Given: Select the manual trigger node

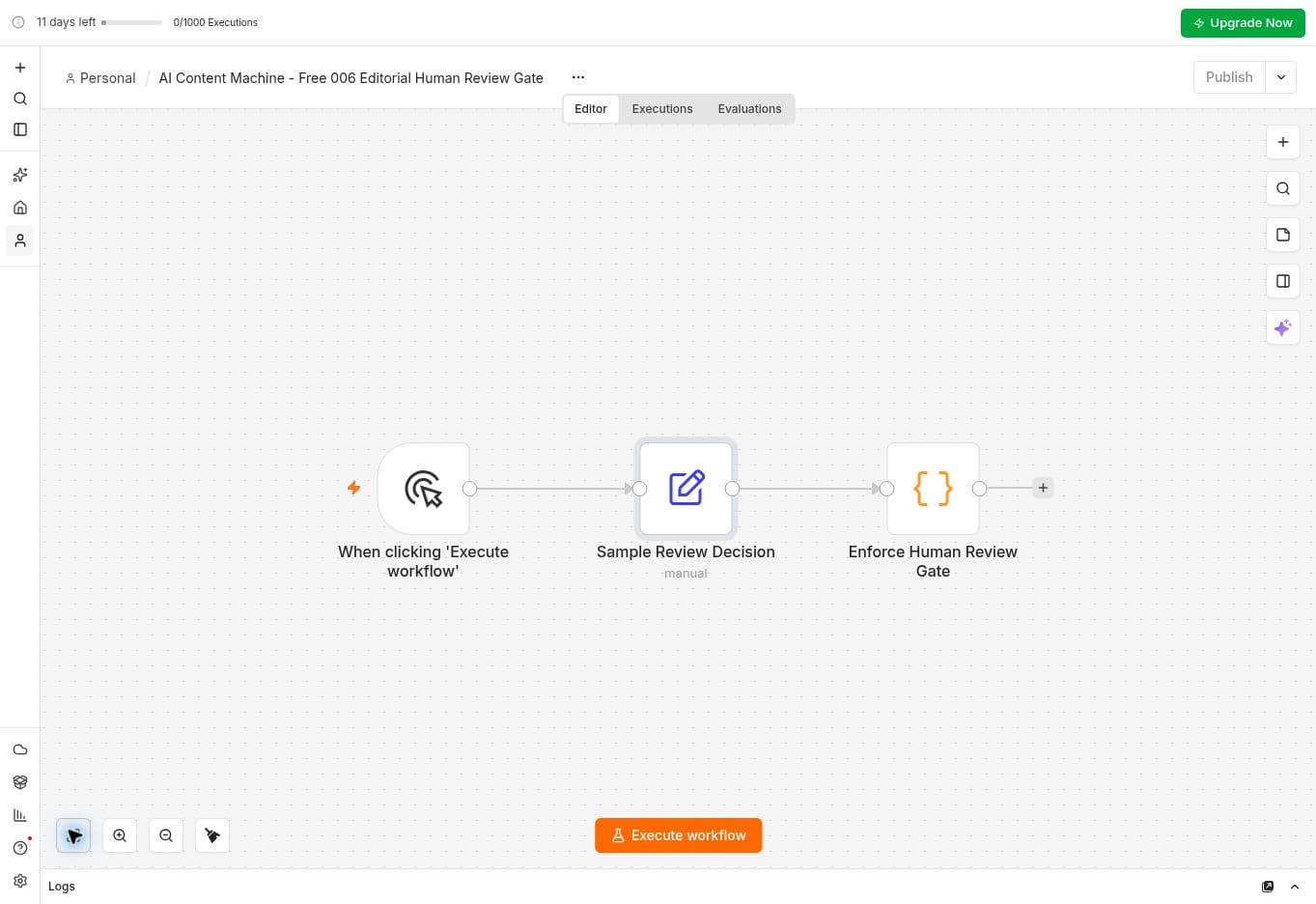Looking at the screenshot, I should point(423,489).
